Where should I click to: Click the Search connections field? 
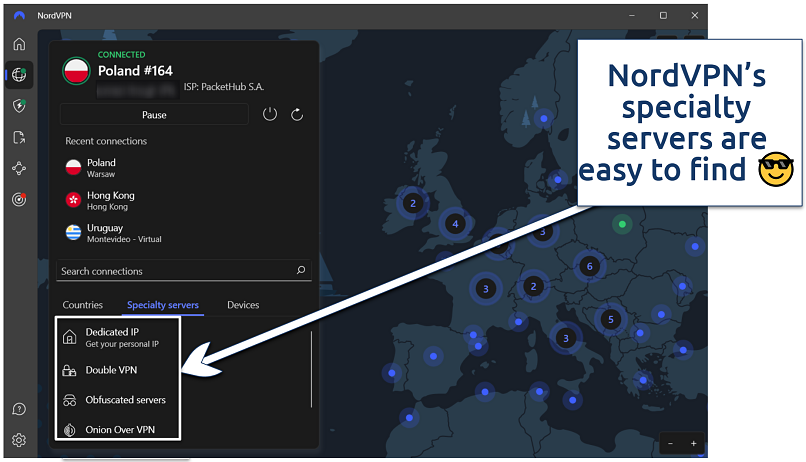pyautogui.click(x=176, y=271)
